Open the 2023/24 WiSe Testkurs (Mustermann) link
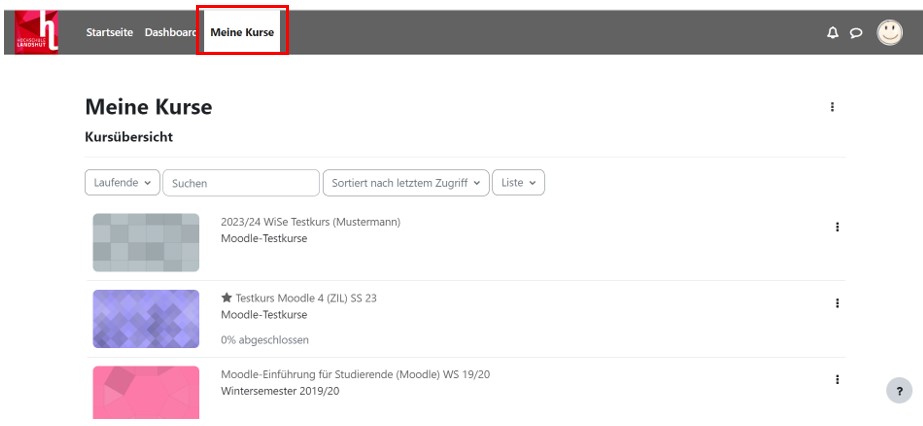Viewport: 923px width, 426px height. pos(310,222)
